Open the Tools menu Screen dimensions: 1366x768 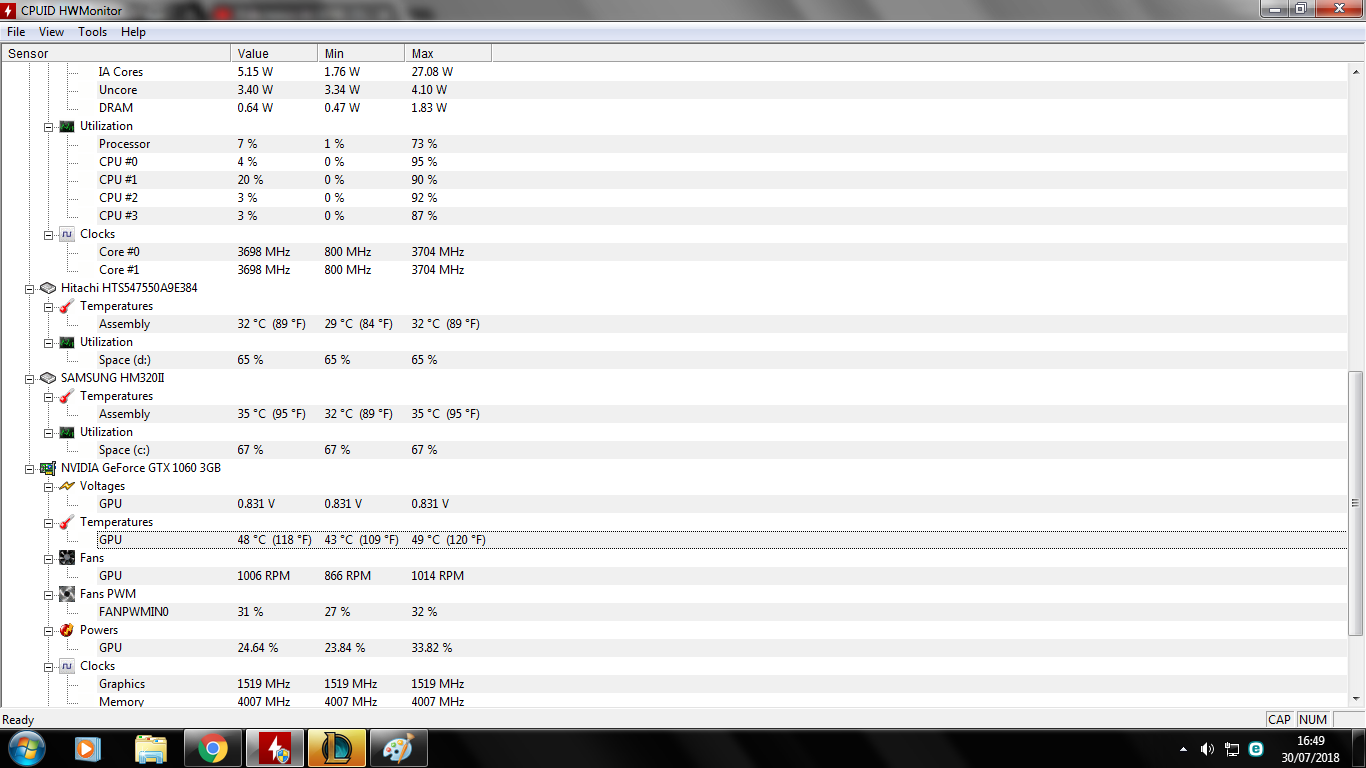(x=92, y=32)
